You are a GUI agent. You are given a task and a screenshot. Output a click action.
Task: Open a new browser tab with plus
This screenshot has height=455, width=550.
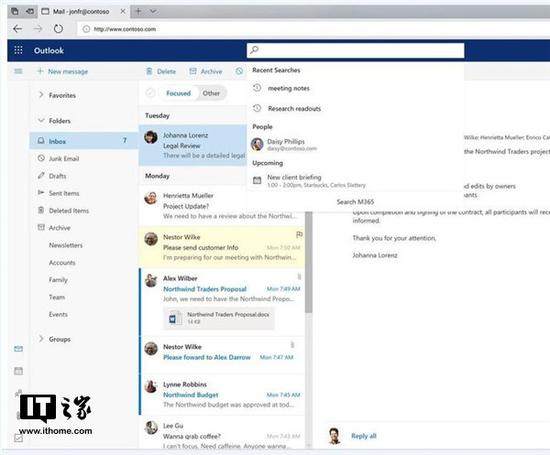(138, 11)
